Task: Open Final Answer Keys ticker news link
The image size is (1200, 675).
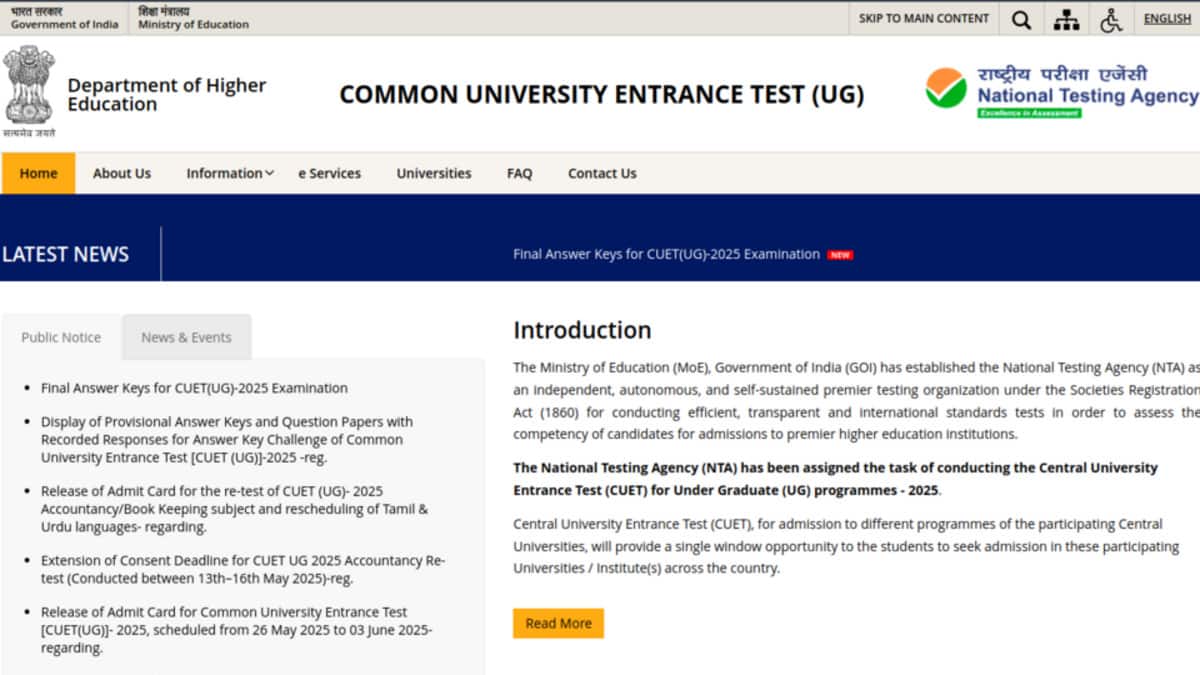Action: pos(666,254)
